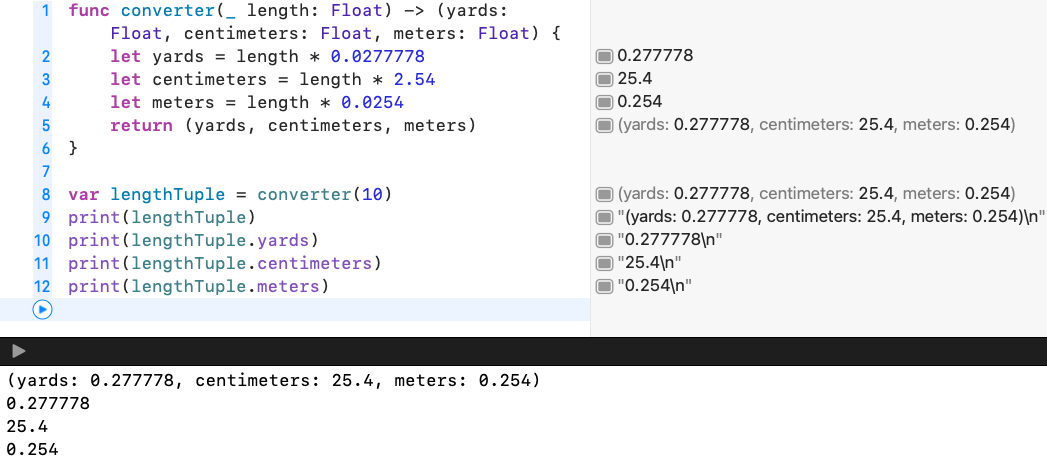Click the console play button in dark bar
This screenshot has height=469, width=1047.
click(19, 351)
